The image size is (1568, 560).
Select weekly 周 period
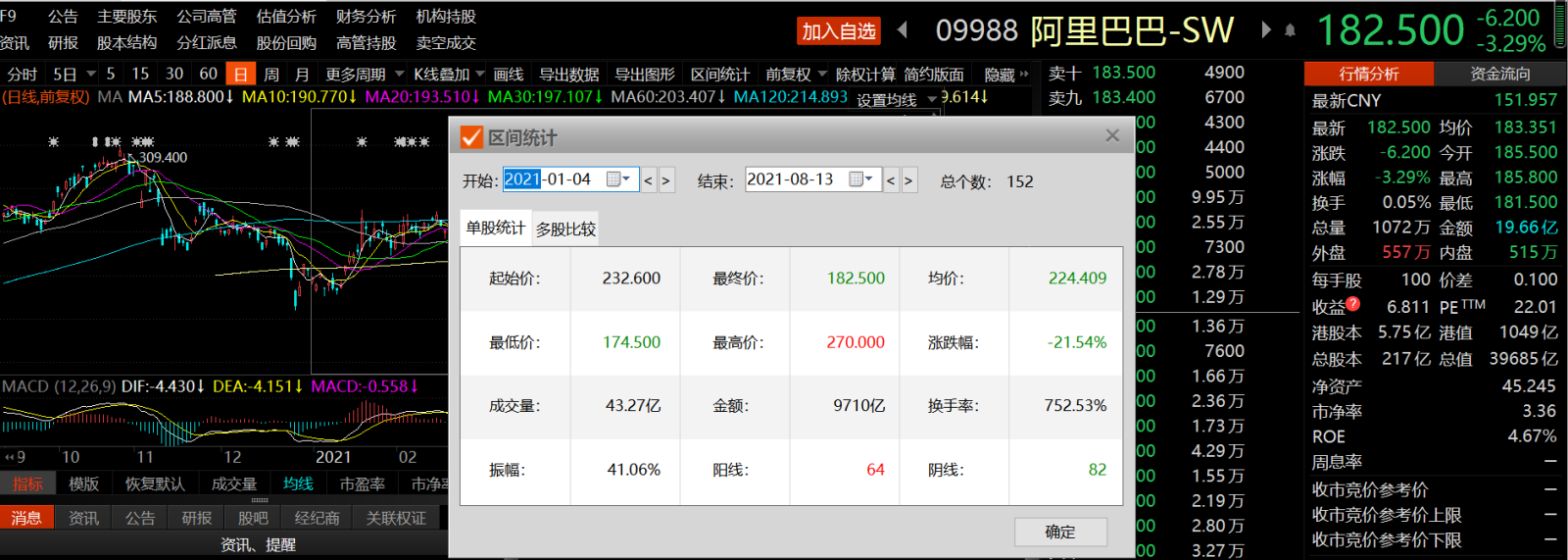point(271,75)
